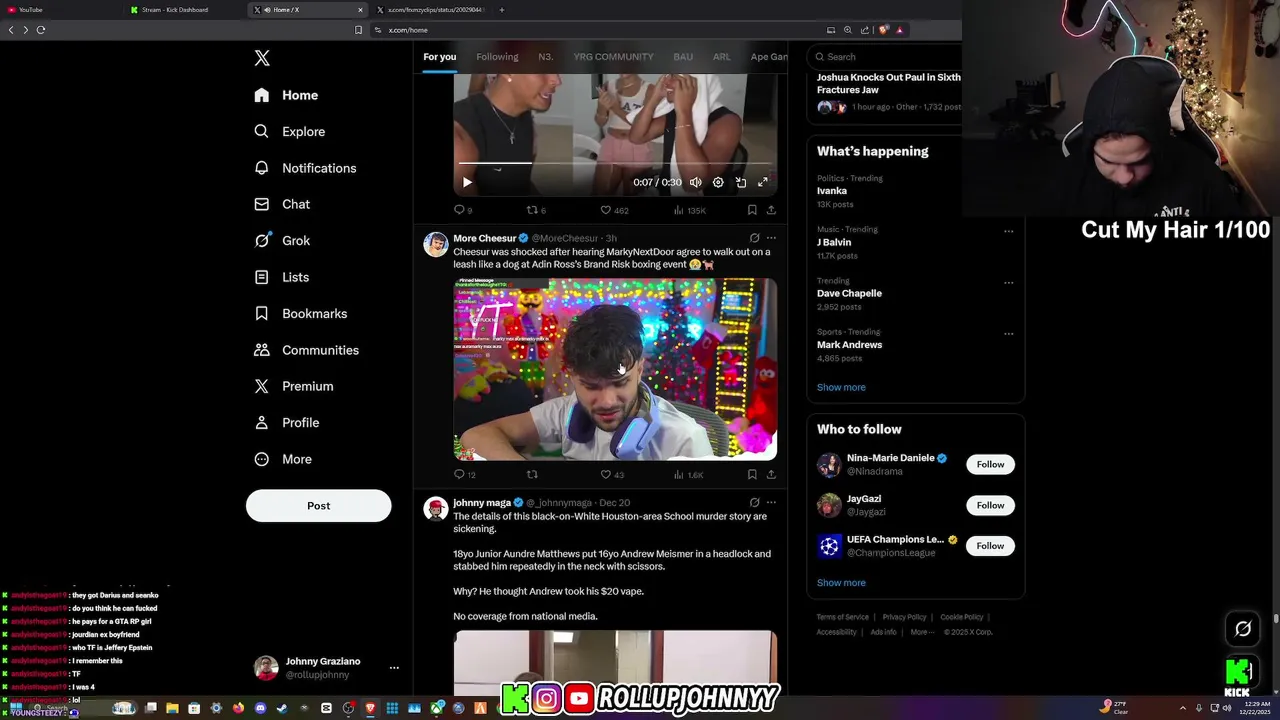This screenshot has width=1280, height=720.
Task: Click the Search field on X
Action: 885,57
